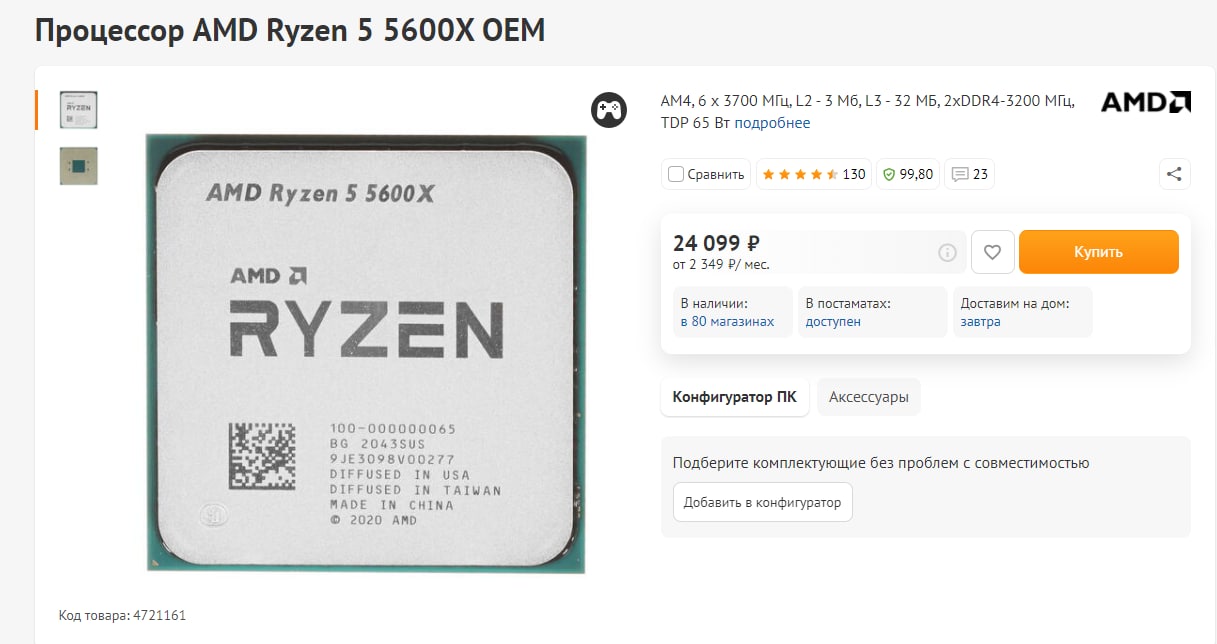Switch to Аксессуары tab
The width and height of the screenshot is (1217, 644).
pyautogui.click(x=869, y=397)
